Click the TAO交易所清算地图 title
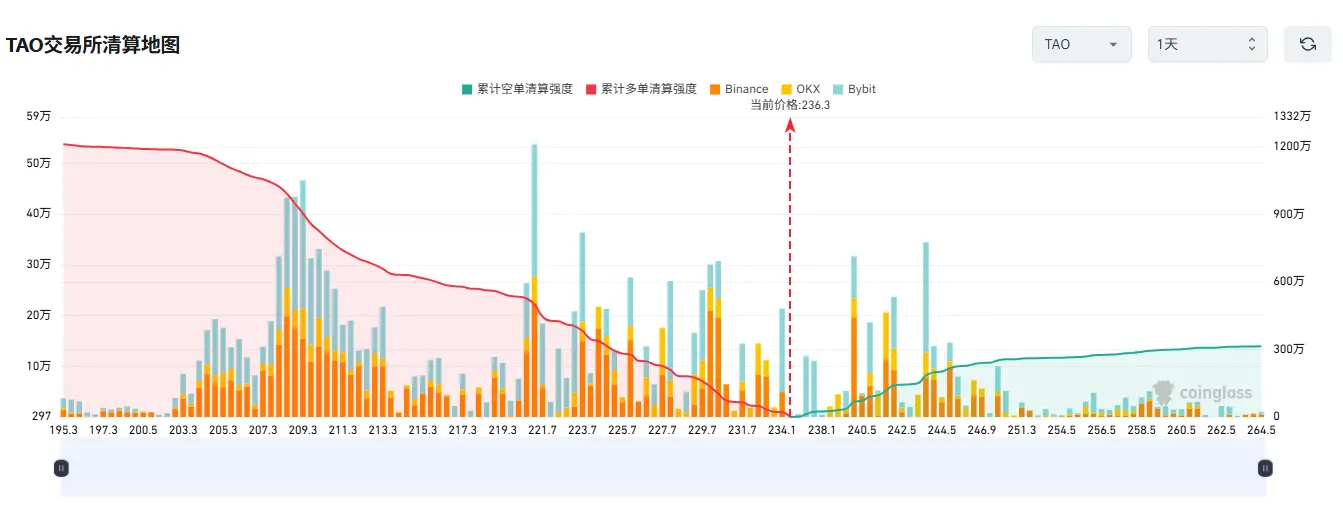The image size is (1343, 519). click(92, 45)
